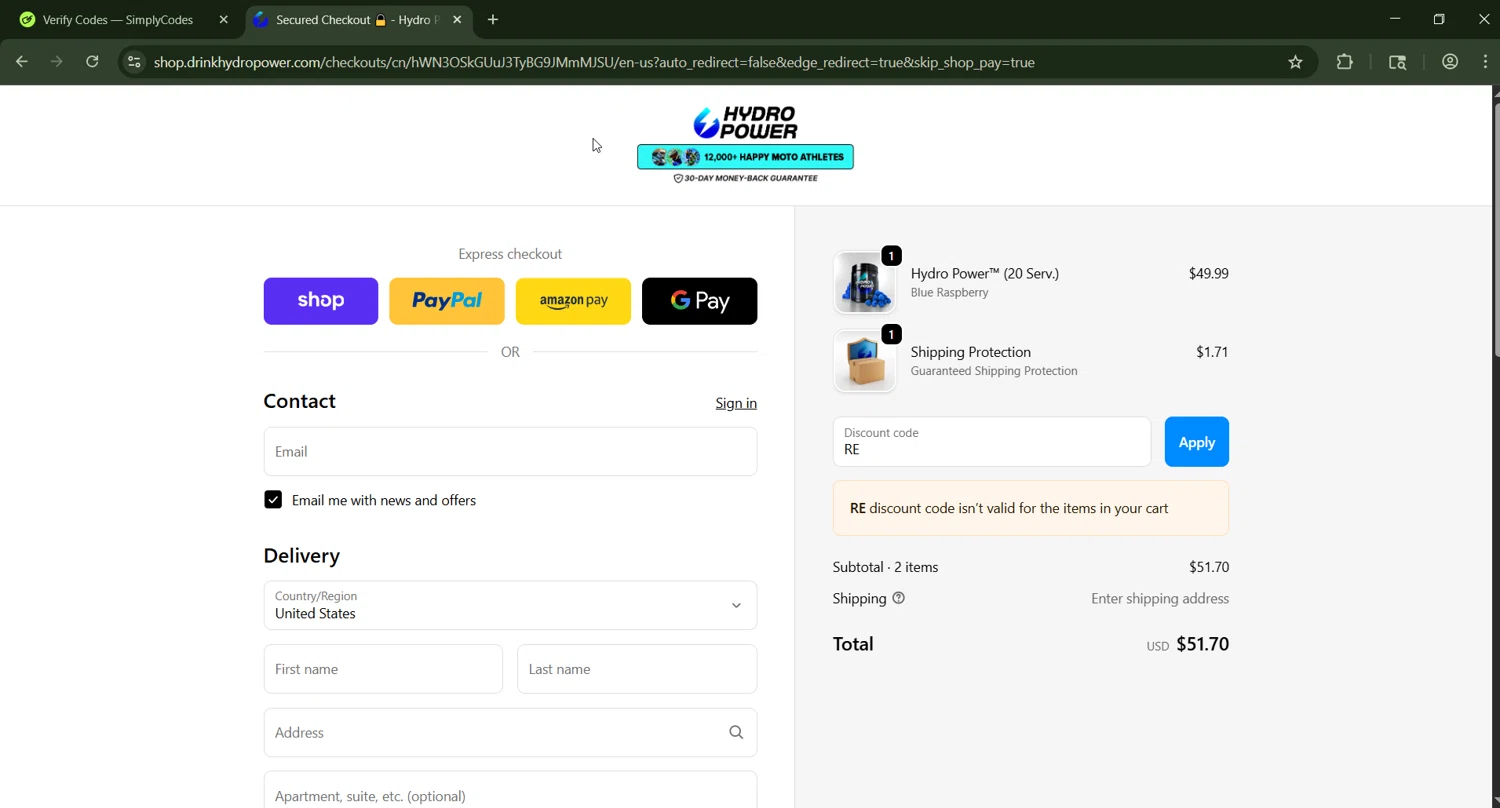Image resolution: width=1500 pixels, height=808 pixels.
Task: Click the browser forward arrow
Action: click(x=57, y=62)
